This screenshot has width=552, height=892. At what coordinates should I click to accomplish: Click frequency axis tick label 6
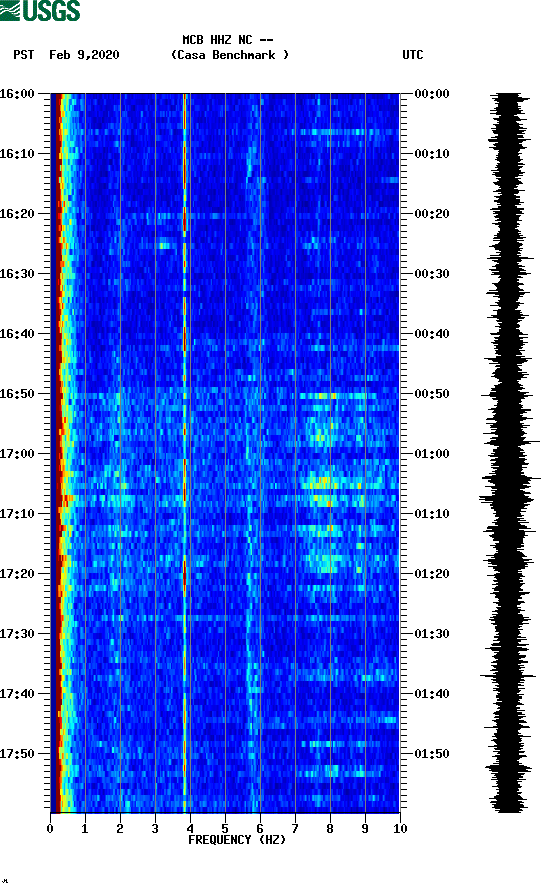pos(260,829)
